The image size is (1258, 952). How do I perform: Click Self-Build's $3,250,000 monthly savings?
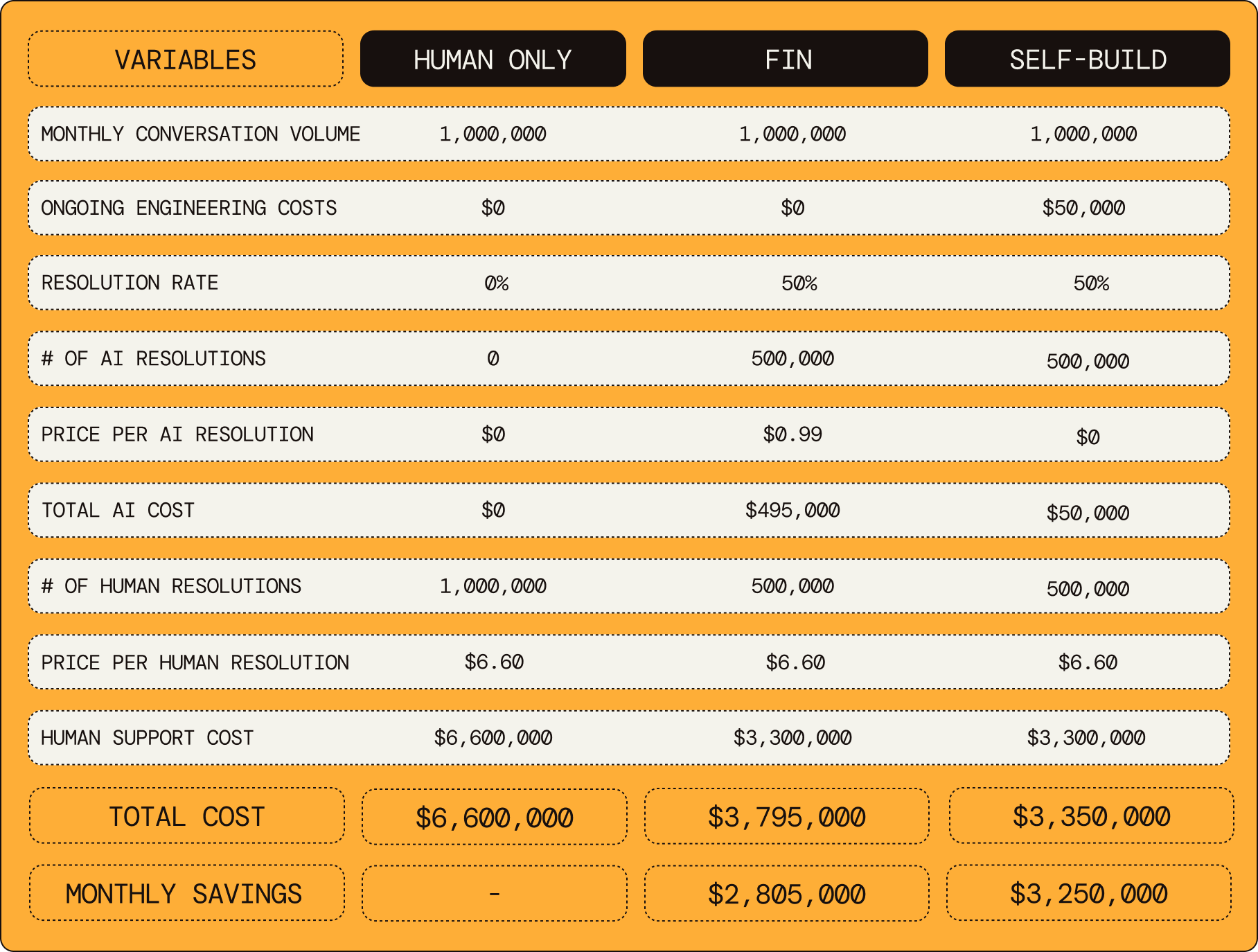(1088, 893)
